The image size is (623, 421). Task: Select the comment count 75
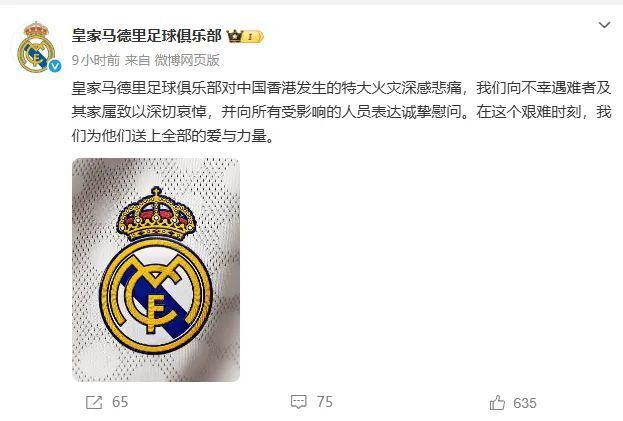click(x=325, y=402)
